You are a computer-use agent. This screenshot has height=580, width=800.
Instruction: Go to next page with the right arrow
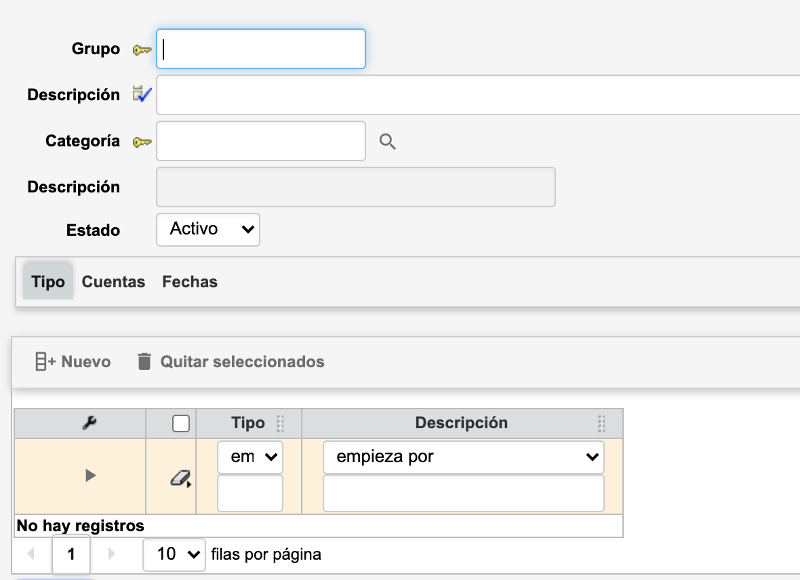110,554
